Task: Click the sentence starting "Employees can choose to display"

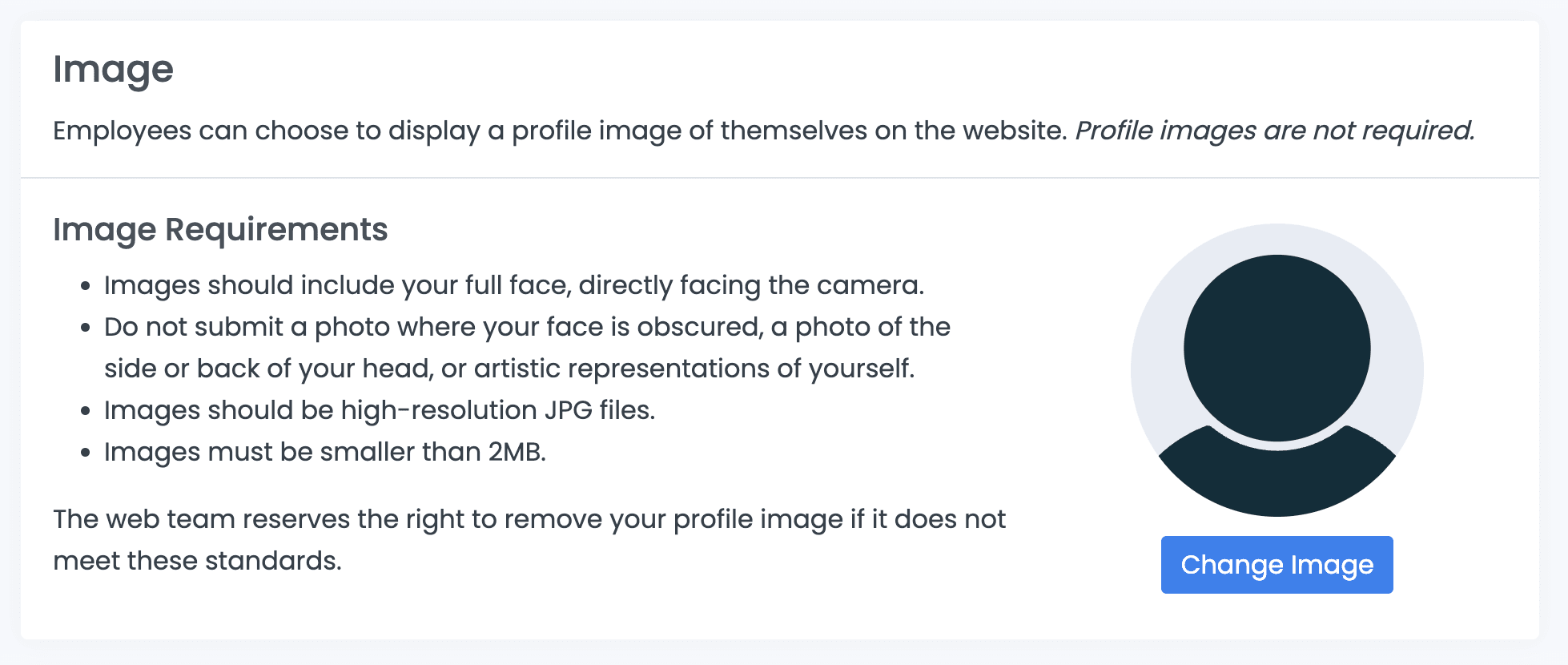Action: [560, 131]
